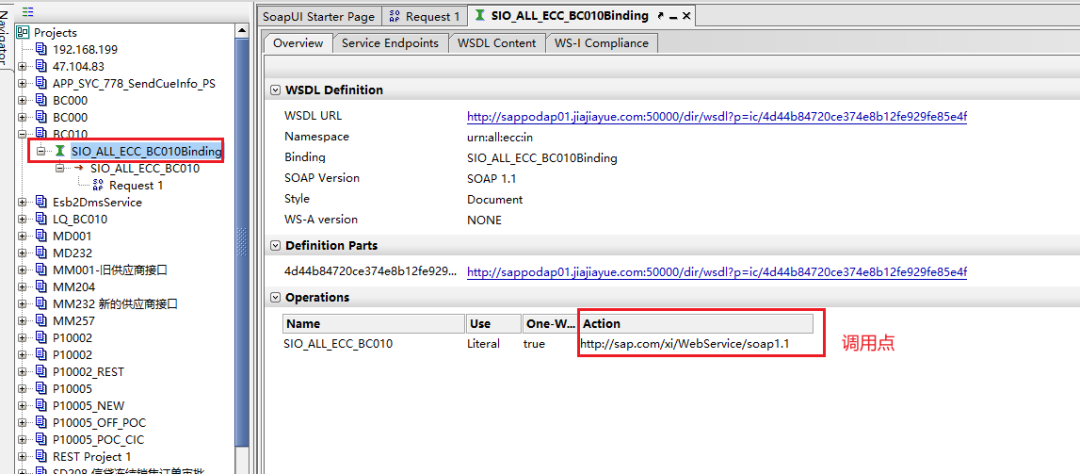
Task: Click the project icon beside P10005_NEW
Action: point(41,406)
